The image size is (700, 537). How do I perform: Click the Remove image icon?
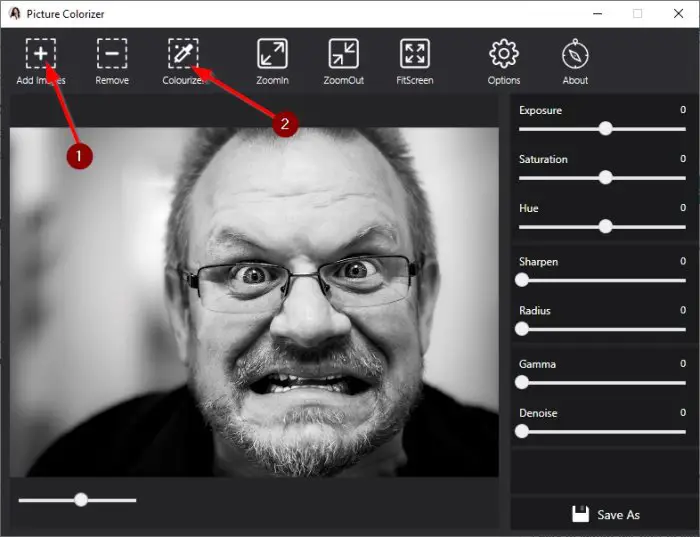pos(112,54)
